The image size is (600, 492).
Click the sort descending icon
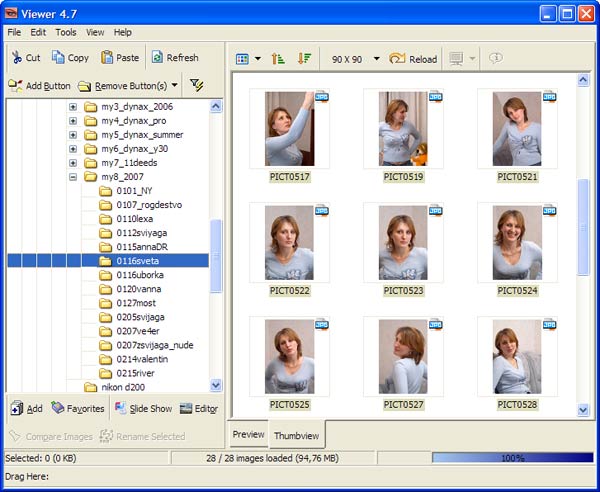coord(304,59)
